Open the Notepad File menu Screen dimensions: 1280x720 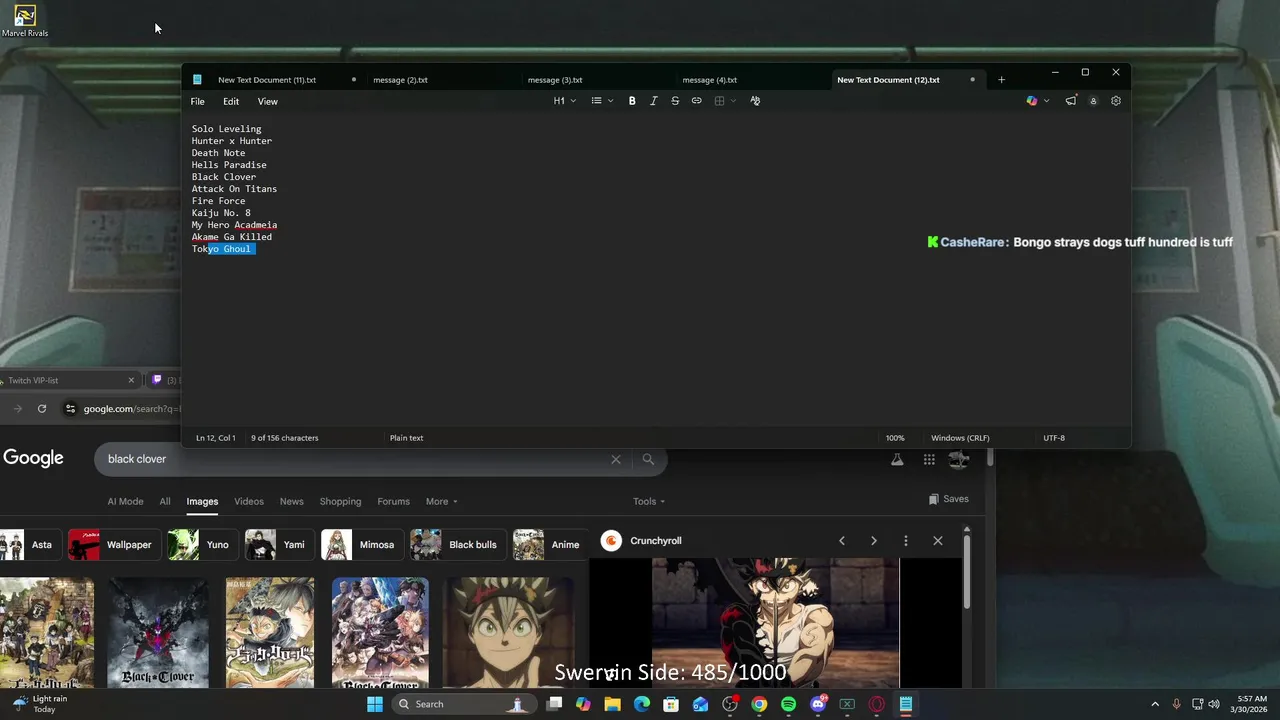198,101
